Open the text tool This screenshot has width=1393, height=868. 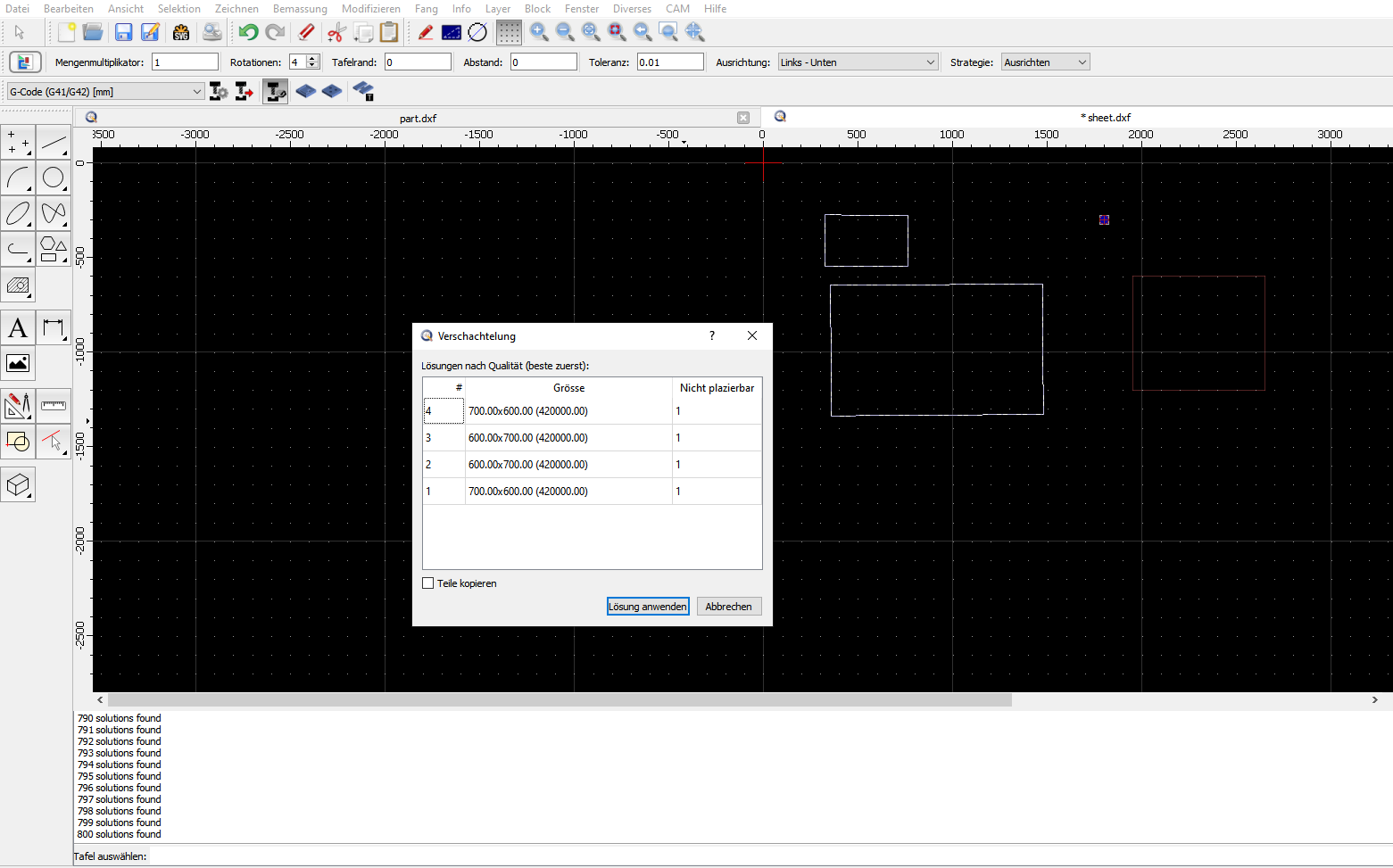[x=18, y=328]
